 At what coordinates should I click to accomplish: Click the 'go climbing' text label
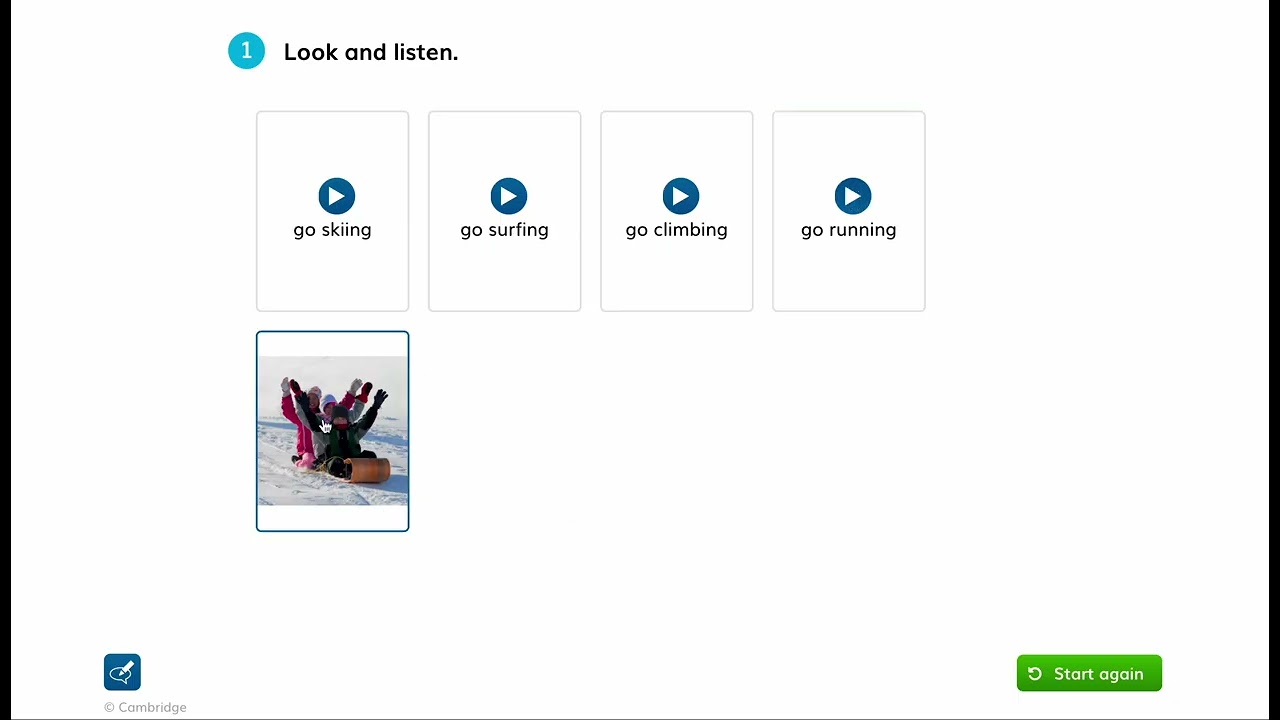click(676, 230)
